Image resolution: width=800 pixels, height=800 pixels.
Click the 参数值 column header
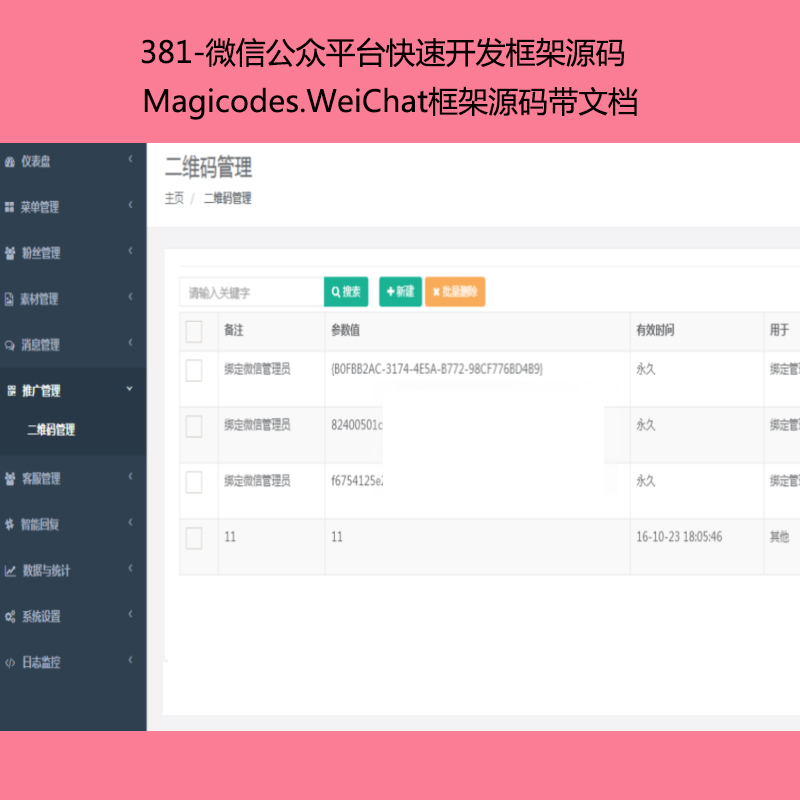(345, 330)
